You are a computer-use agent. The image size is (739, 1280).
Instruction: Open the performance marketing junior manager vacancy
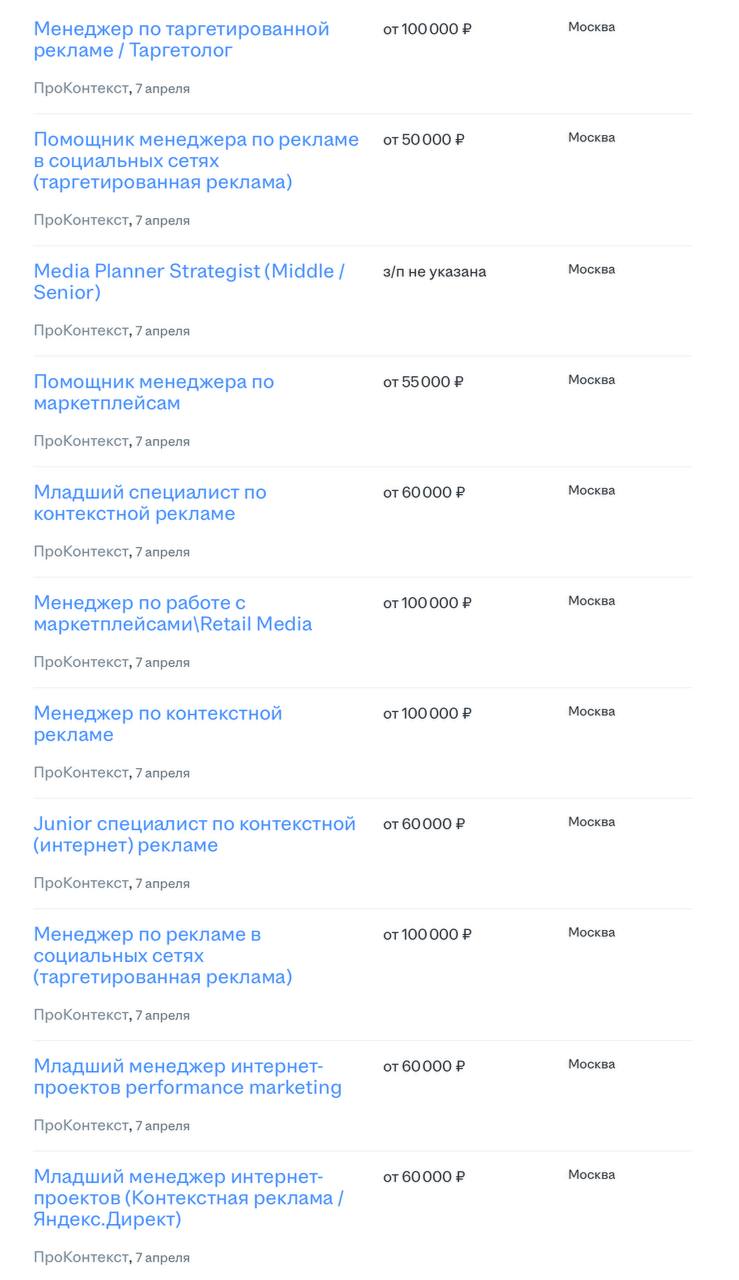pos(187,1076)
